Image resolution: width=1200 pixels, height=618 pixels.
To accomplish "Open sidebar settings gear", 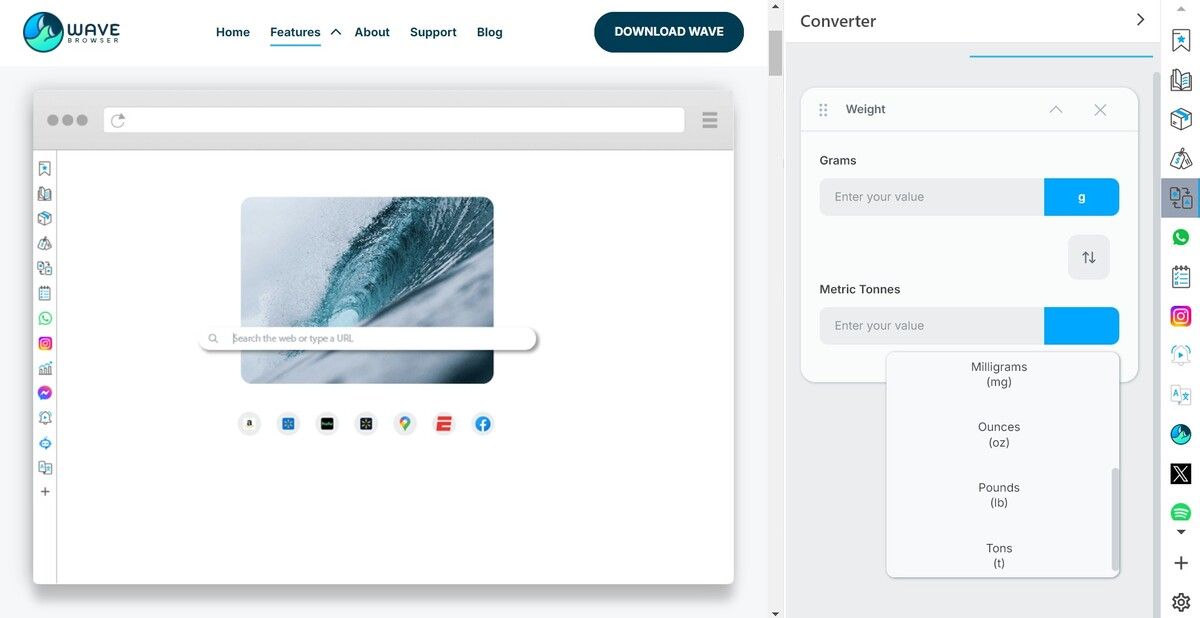I will point(1181,602).
